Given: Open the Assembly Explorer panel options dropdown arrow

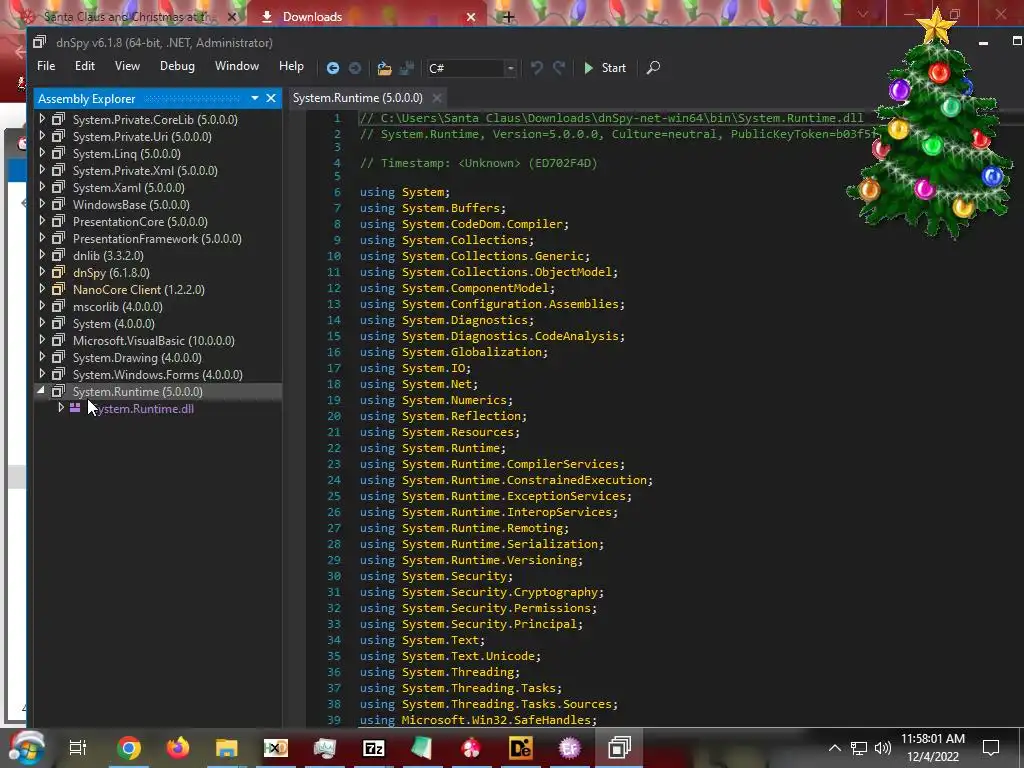Looking at the screenshot, I should (x=254, y=99).
